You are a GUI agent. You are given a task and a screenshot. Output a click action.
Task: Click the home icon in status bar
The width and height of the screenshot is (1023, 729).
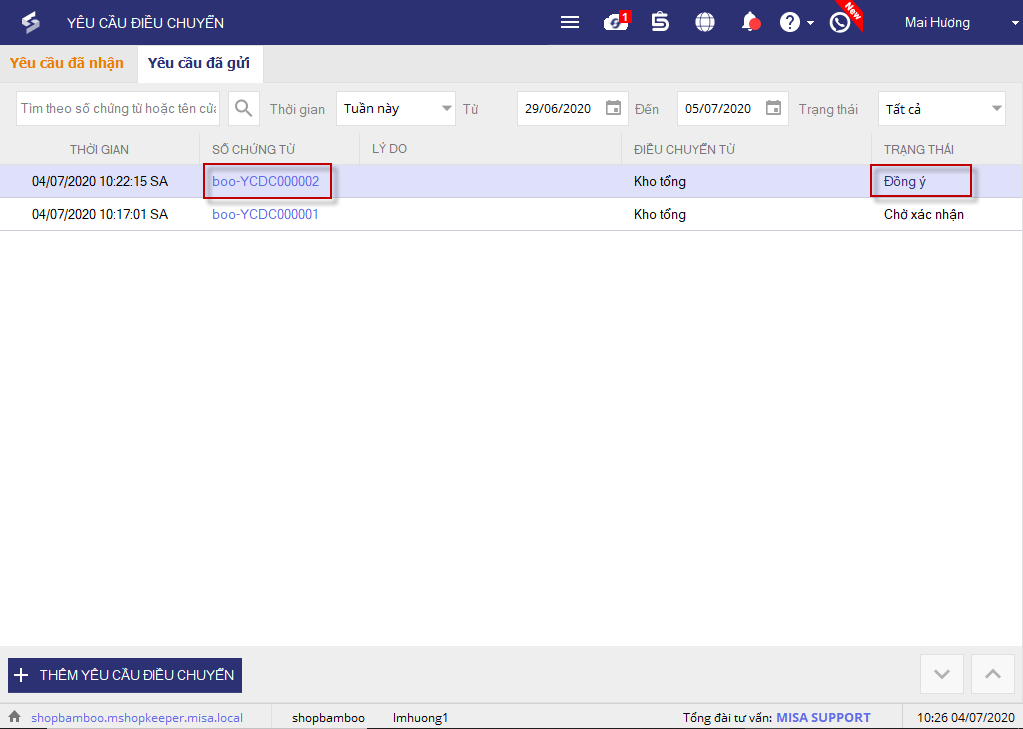(x=14, y=717)
